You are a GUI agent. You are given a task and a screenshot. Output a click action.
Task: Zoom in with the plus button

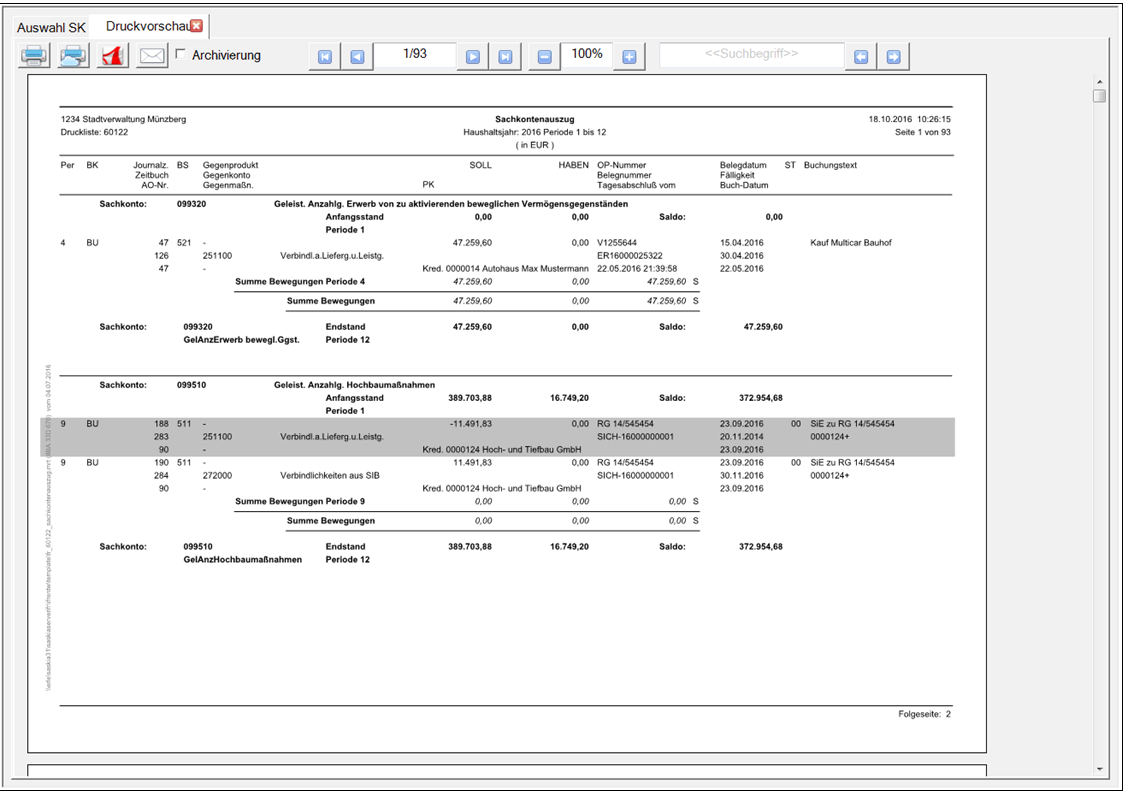tap(628, 57)
